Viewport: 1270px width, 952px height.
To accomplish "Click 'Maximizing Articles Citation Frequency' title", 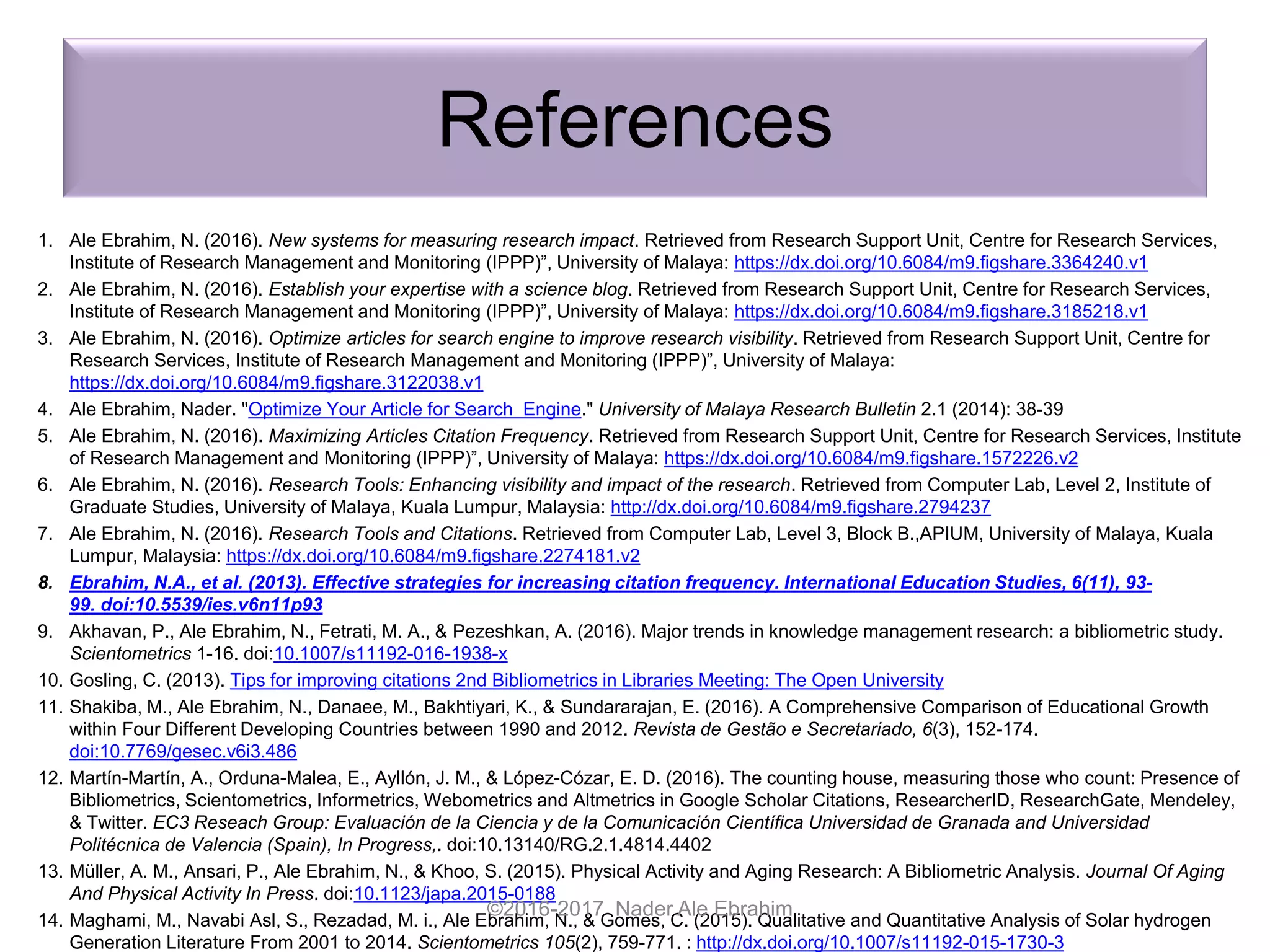I will pyautogui.click(x=429, y=436).
